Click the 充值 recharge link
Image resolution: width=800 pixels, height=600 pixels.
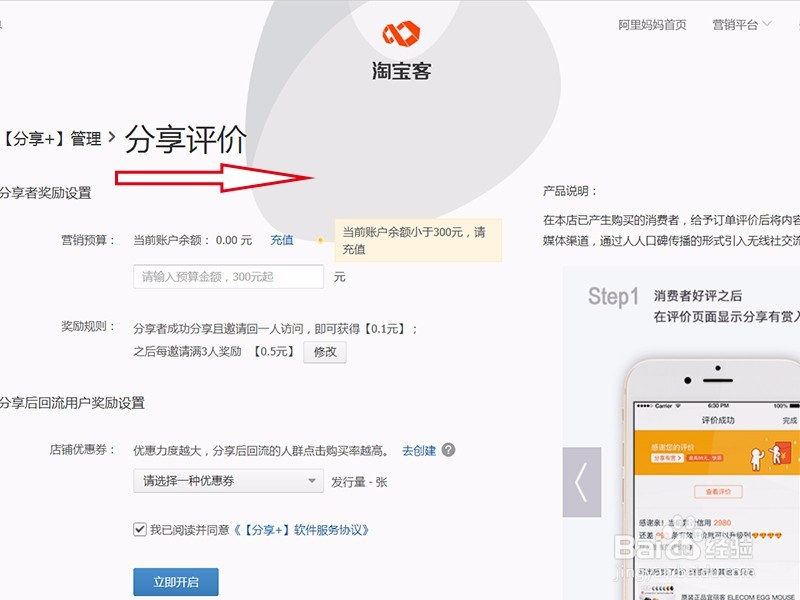281,239
